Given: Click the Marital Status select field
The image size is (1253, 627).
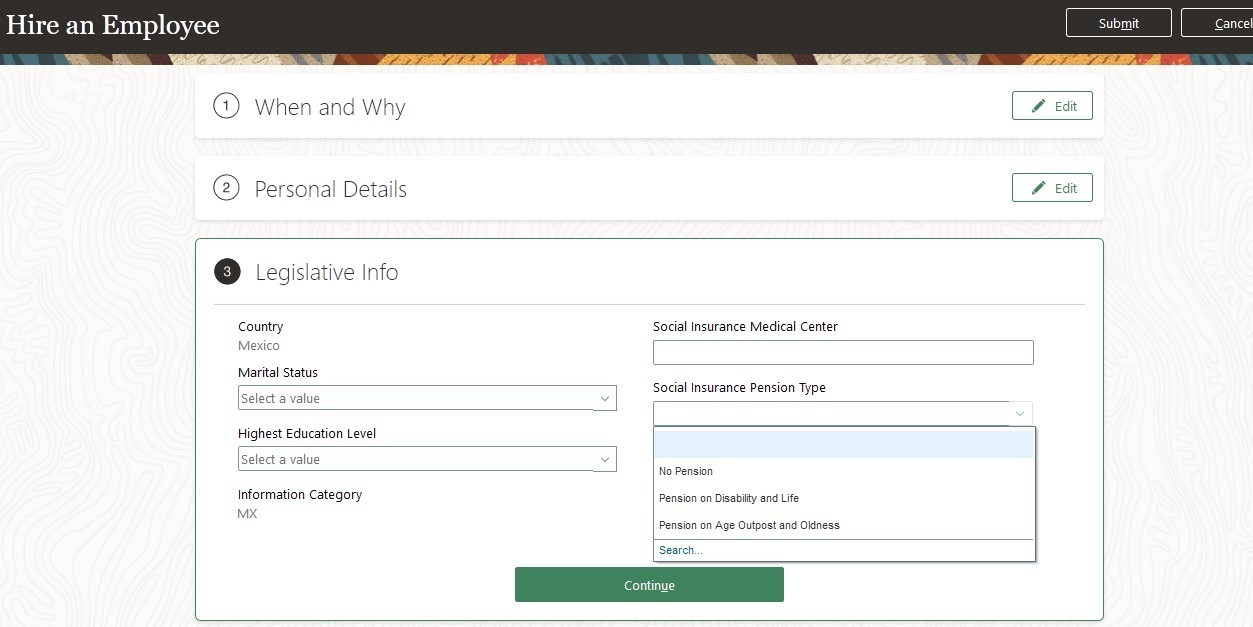Looking at the screenshot, I should click(x=417, y=399).
